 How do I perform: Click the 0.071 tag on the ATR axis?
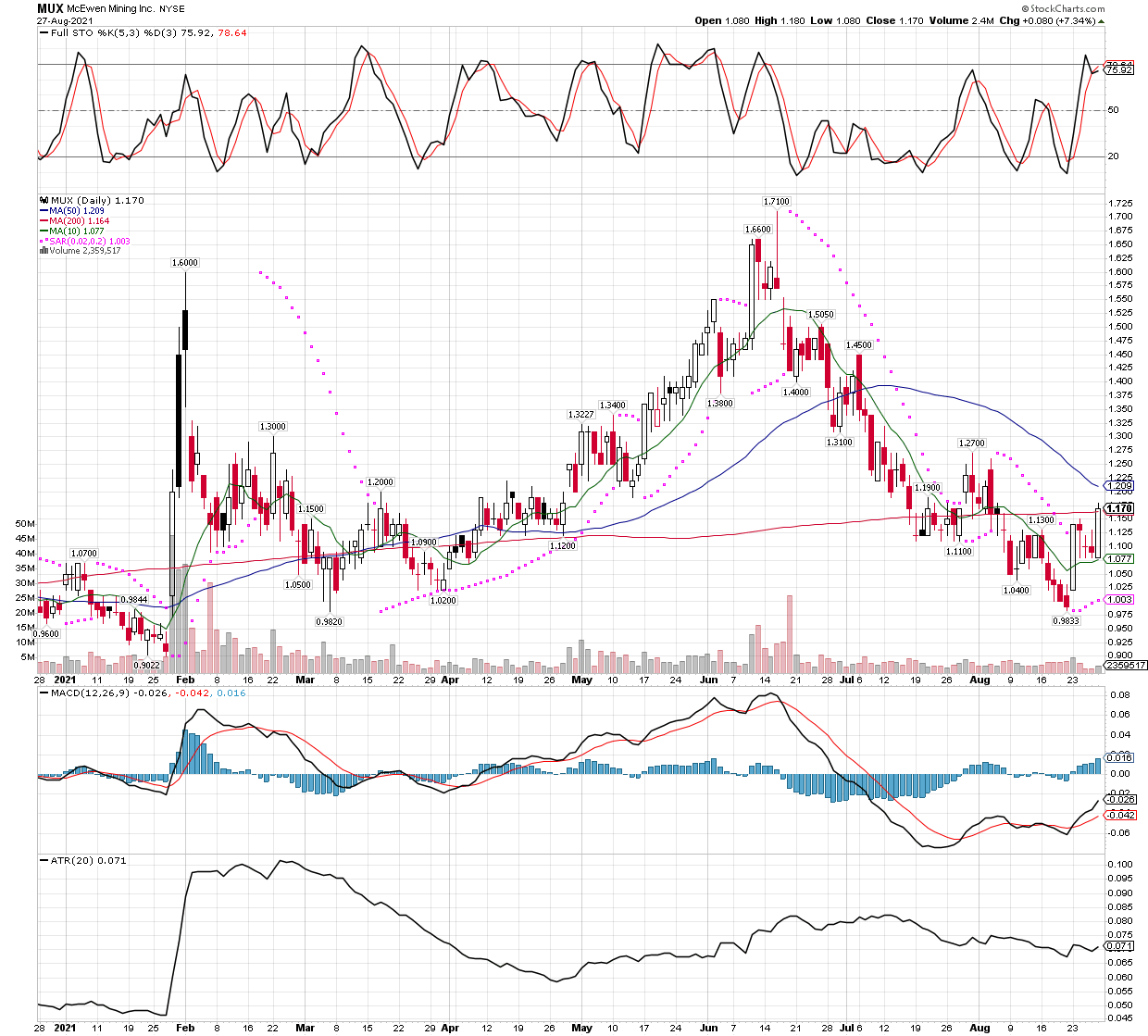click(x=1119, y=946)
